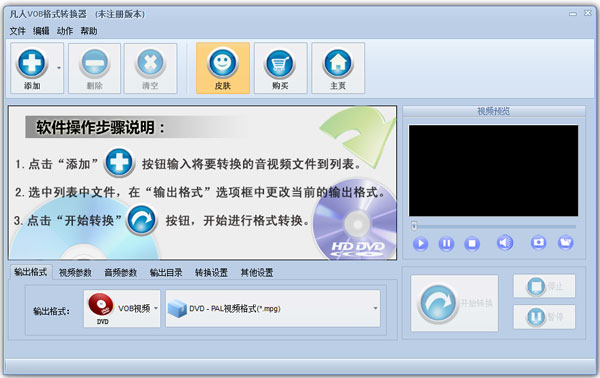Minimize the 凡人VOB格式转换器 window
Image resolution: width=600 pixels, height=378 pixels.
coord(573,14)
